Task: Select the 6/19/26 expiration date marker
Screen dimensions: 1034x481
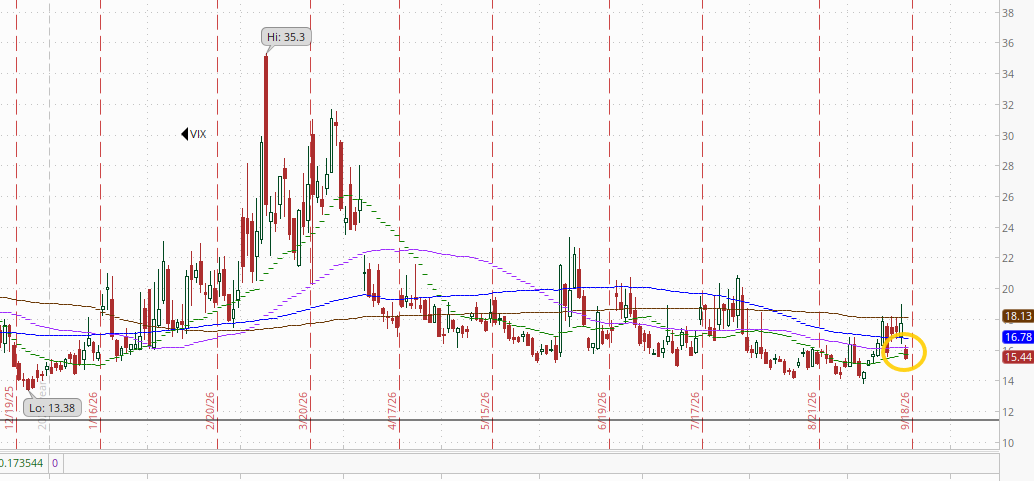Action: (x=603, y=410)
